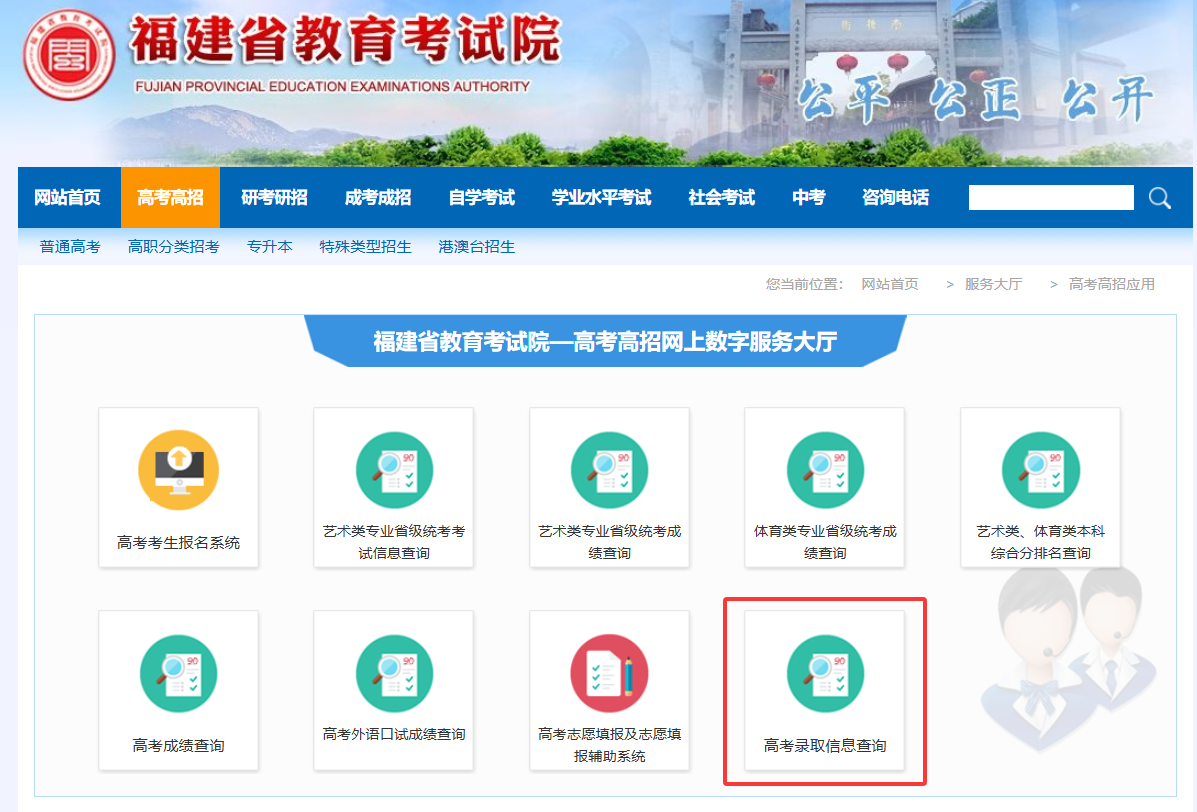
Task: Click the 艺术类、体育类本科综合分排名查询 label
Action: (1041, 542)
